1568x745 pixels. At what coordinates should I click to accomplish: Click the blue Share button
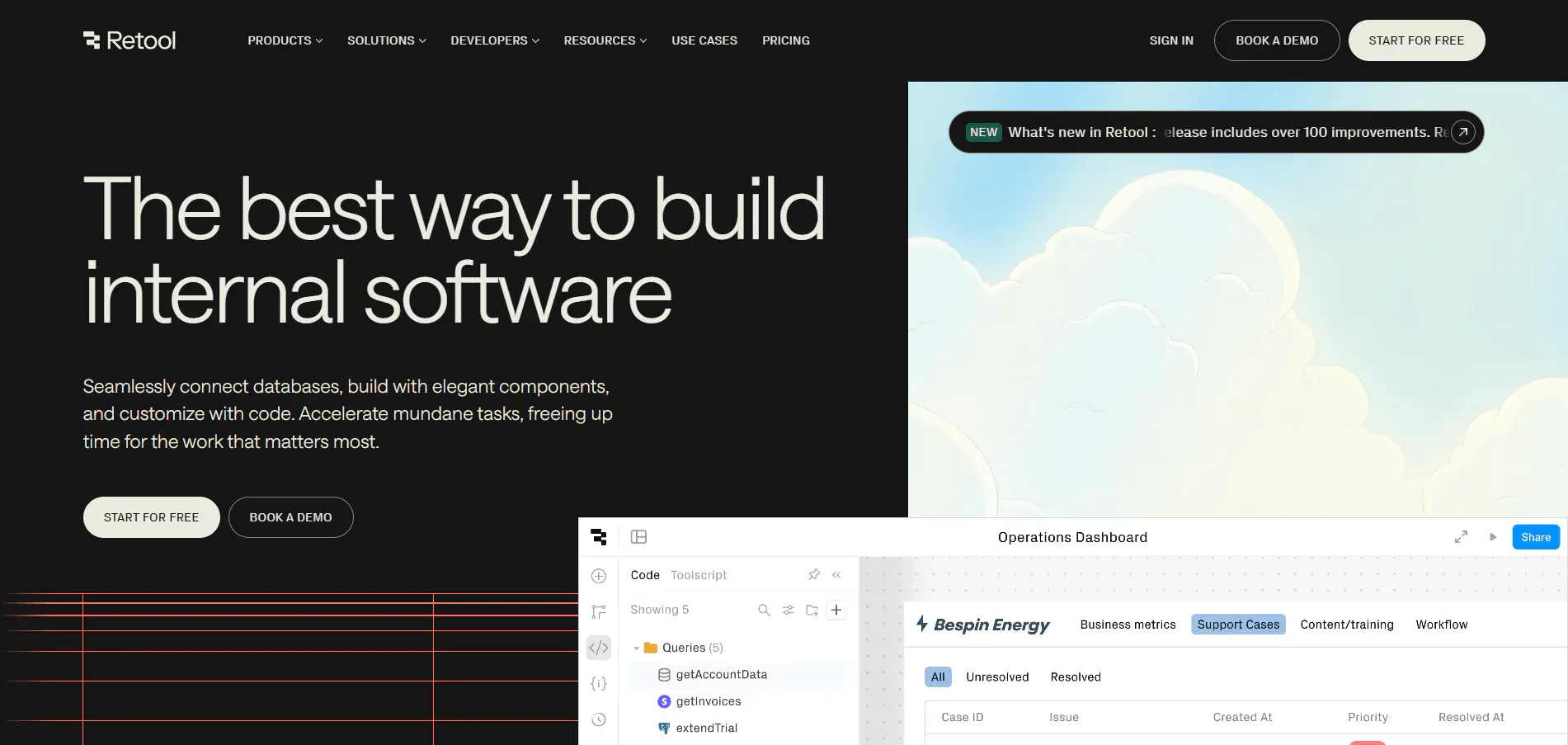click(x=1536, y=537)
